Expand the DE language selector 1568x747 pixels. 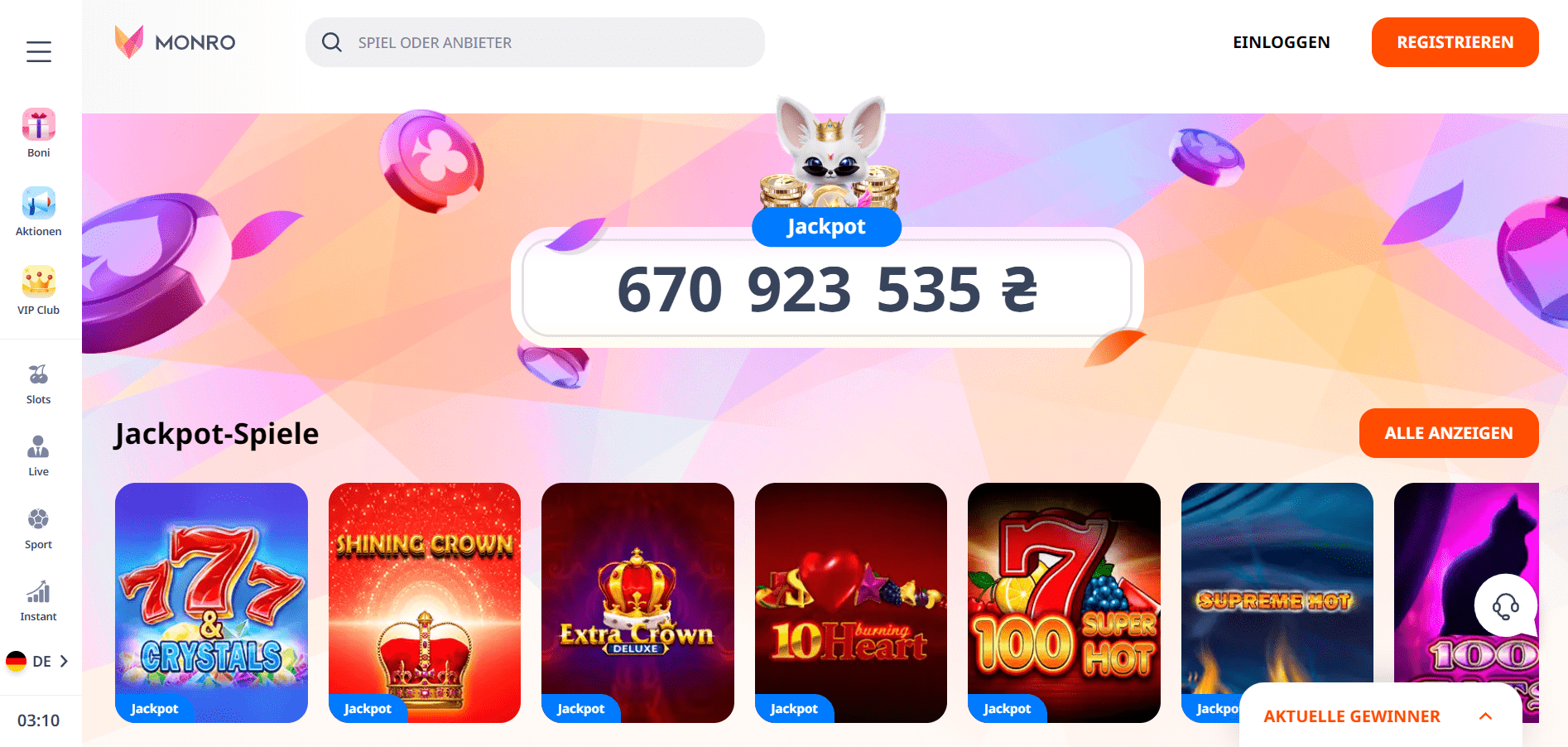point(38,661)
